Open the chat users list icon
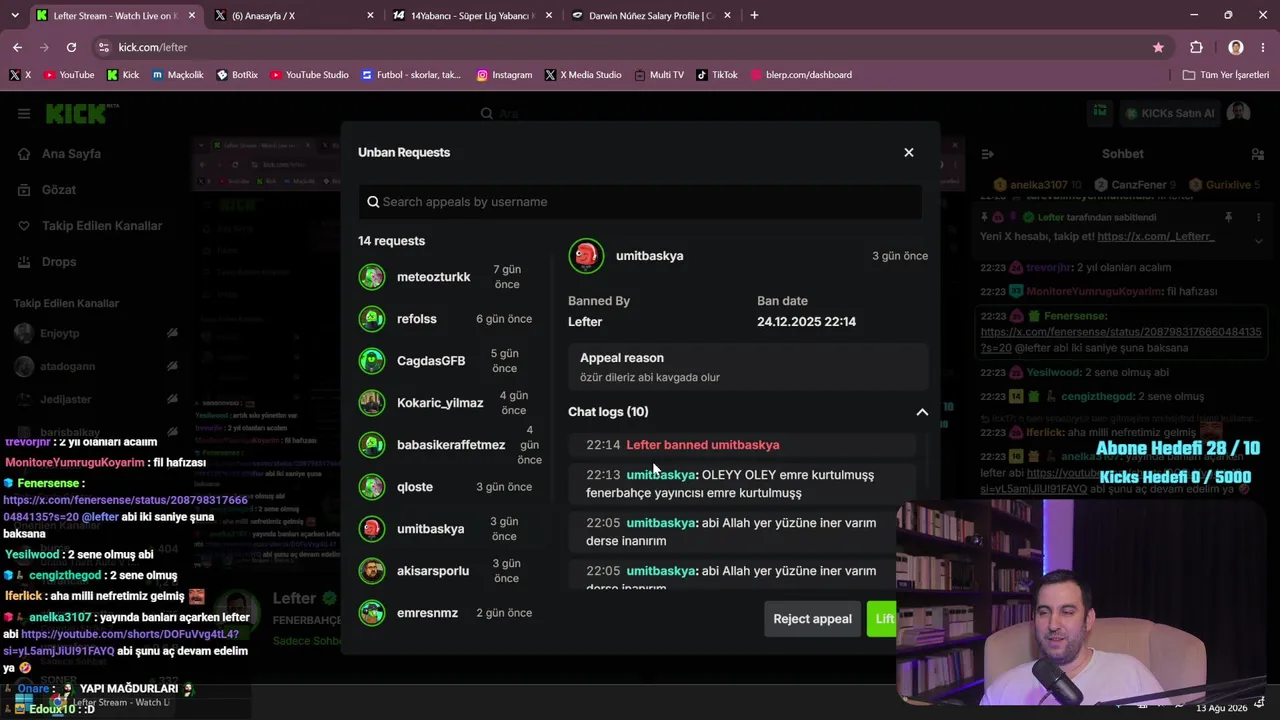 tap(1258, 154)
